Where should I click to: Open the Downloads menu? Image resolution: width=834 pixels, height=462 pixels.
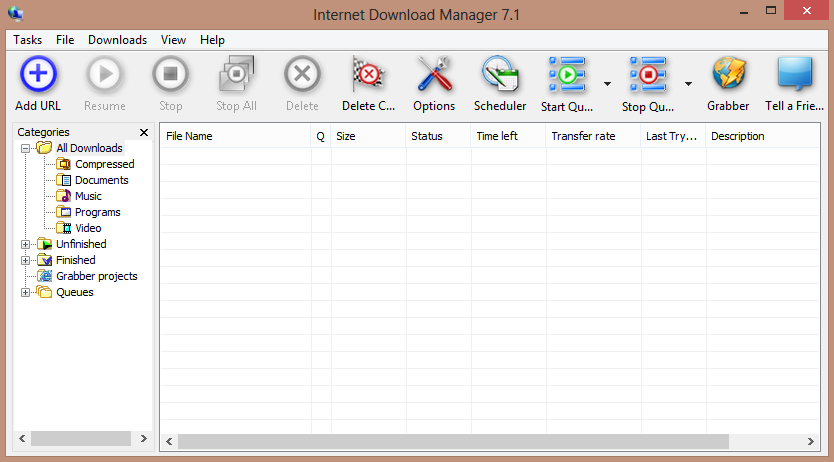click(118, 40)
